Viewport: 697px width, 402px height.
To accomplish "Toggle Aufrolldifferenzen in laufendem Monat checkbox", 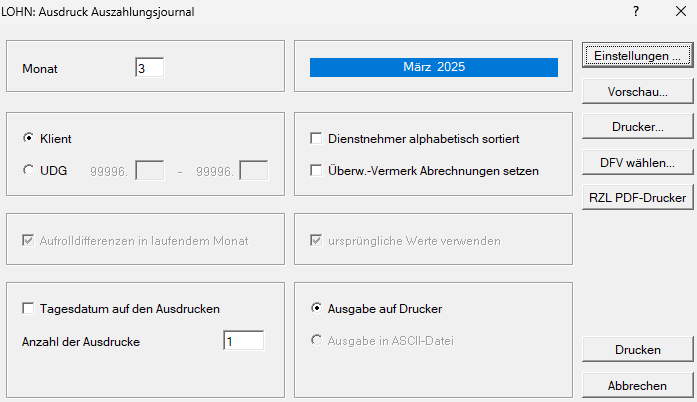I will coord(28,241).
